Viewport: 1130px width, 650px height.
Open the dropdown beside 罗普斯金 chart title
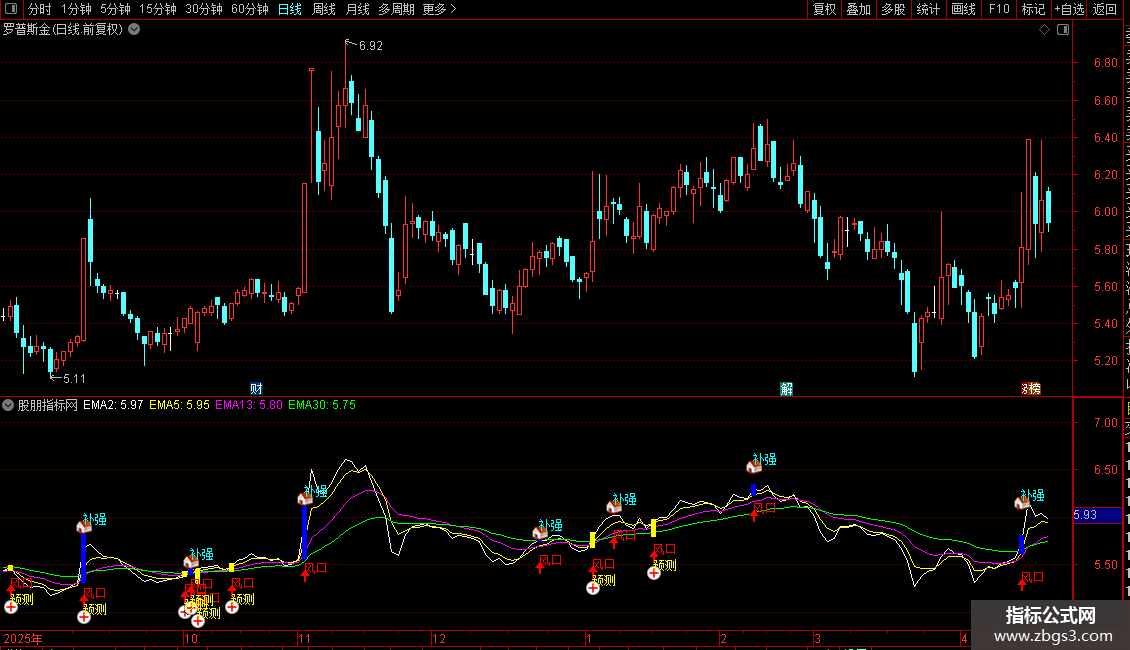[x=134, y=30]
